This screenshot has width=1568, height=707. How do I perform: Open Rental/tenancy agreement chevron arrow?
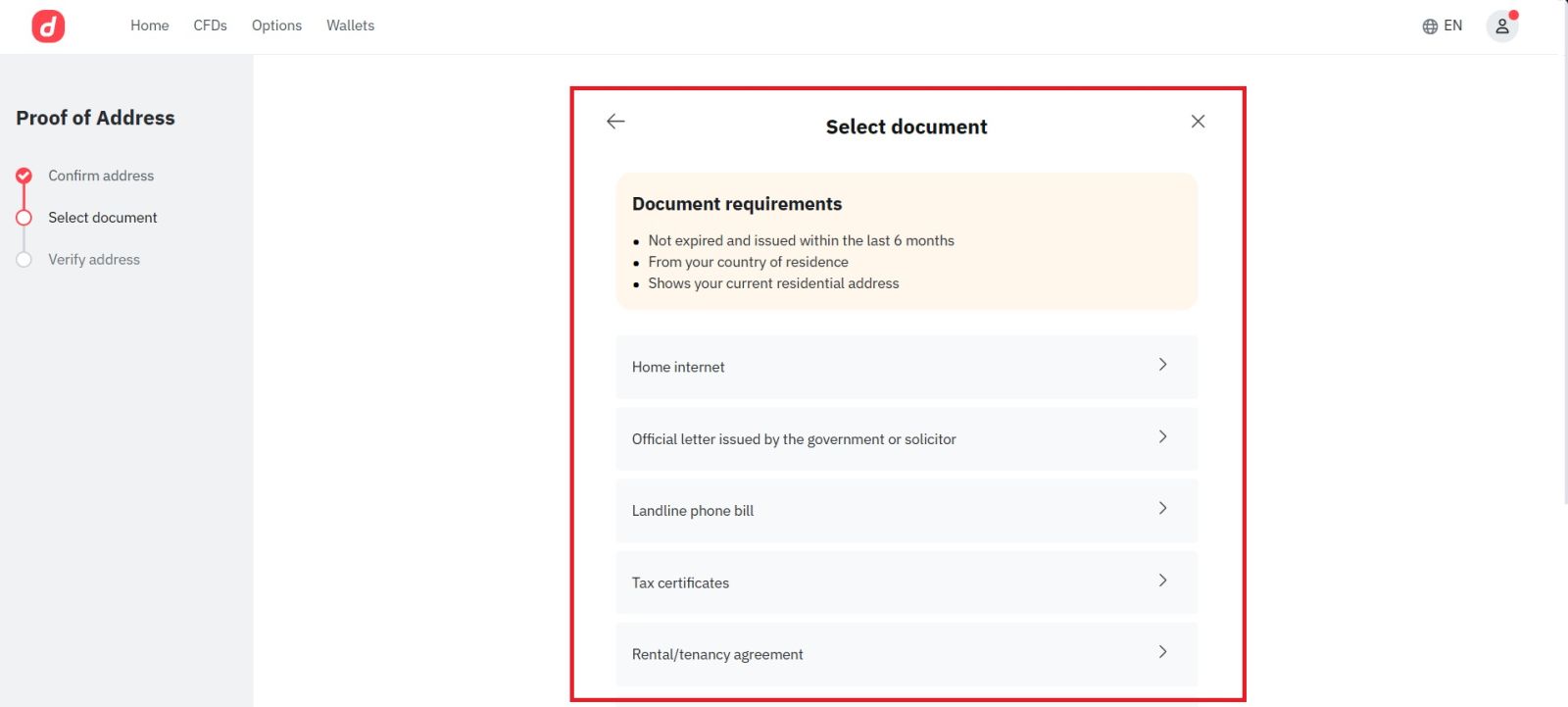click(x=1162, y=652)
